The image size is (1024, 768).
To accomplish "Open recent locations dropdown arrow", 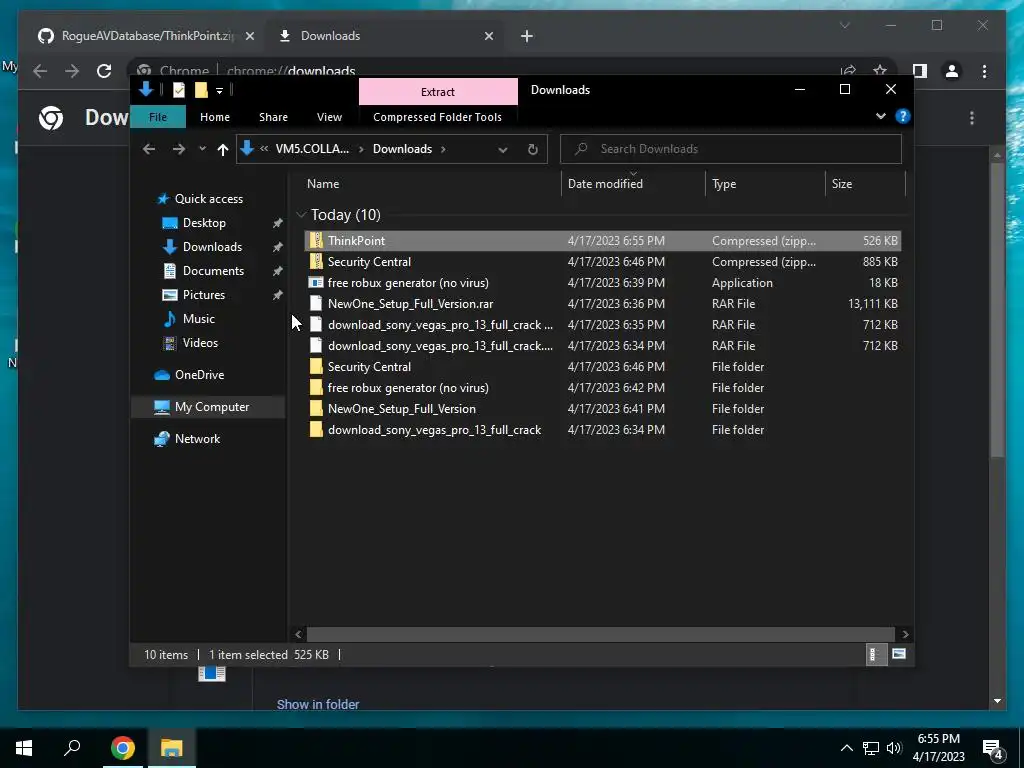I will coord(202,149).
